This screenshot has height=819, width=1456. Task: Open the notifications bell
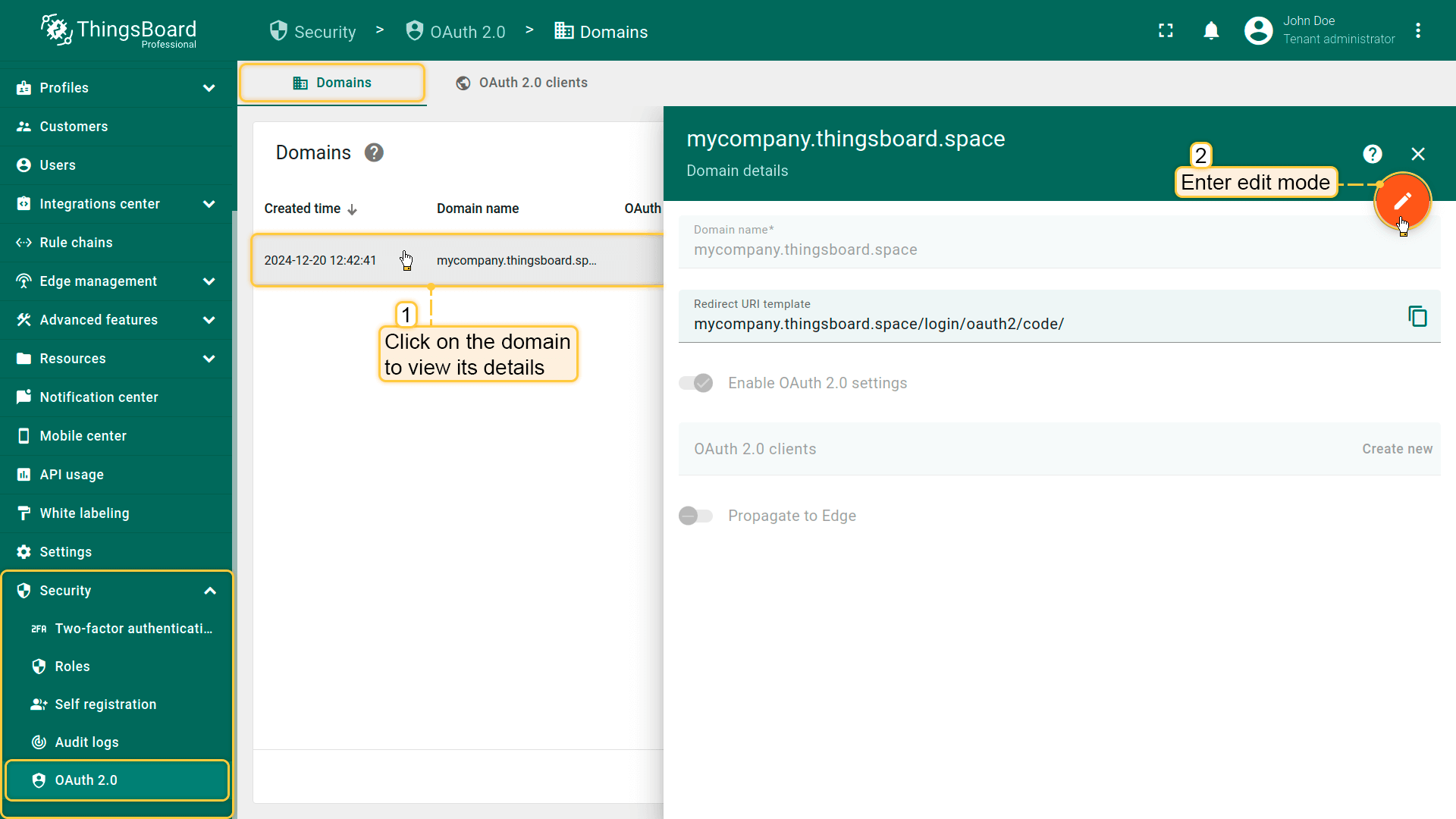pos(1211,31)
